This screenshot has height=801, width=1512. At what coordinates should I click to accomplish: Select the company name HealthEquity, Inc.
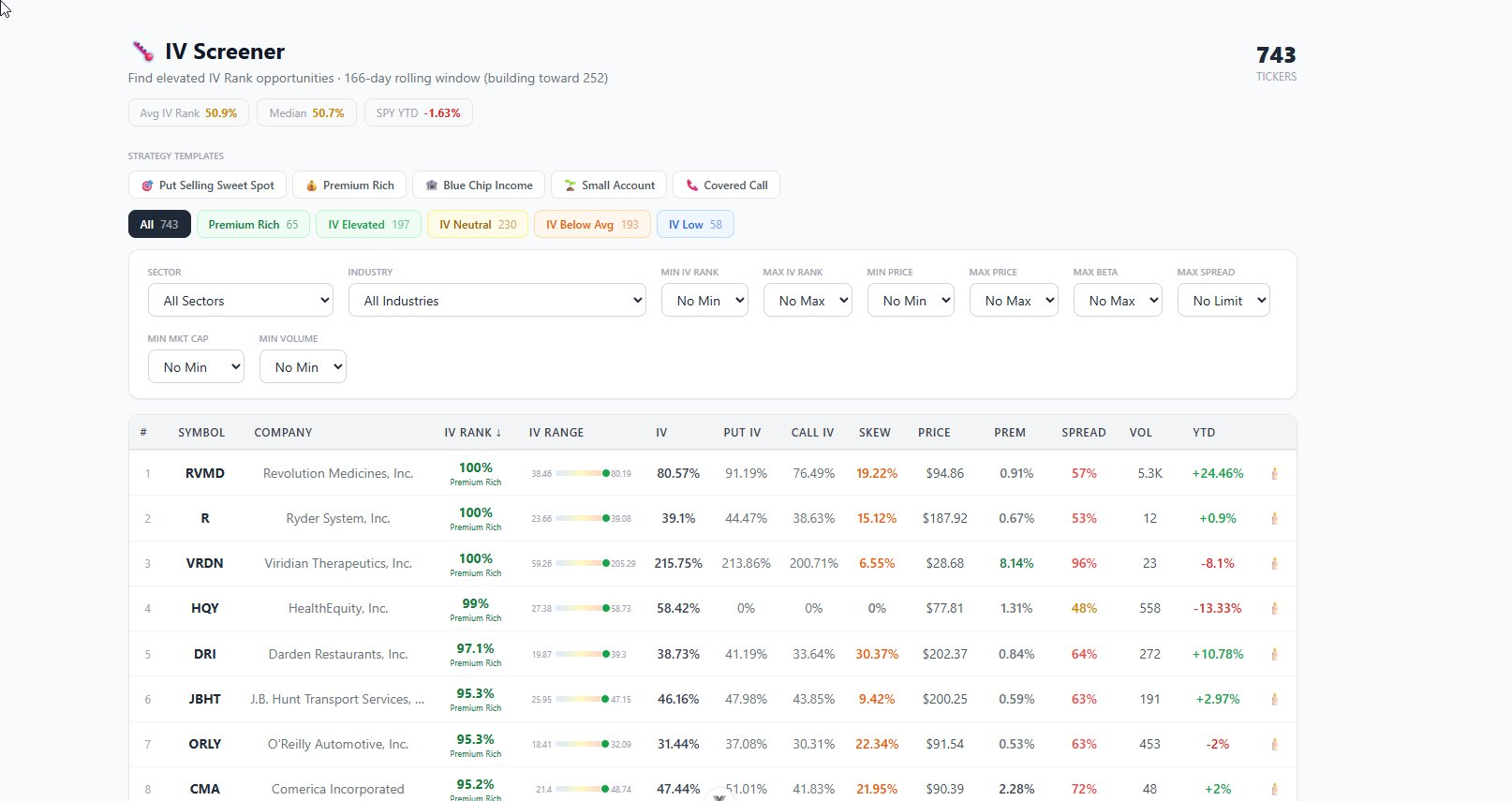click(x=338, y=608)
